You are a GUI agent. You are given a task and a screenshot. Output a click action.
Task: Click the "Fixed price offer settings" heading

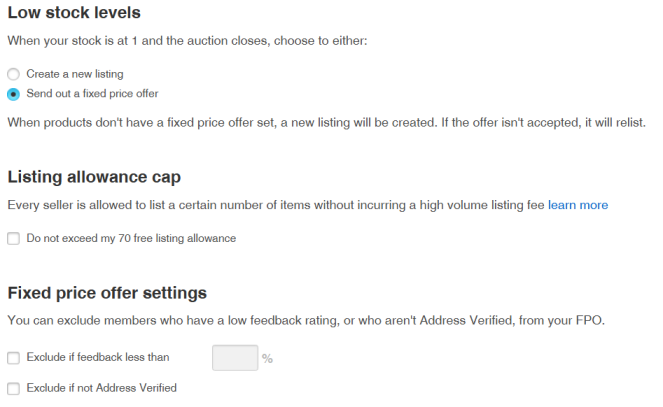point(107,293)
